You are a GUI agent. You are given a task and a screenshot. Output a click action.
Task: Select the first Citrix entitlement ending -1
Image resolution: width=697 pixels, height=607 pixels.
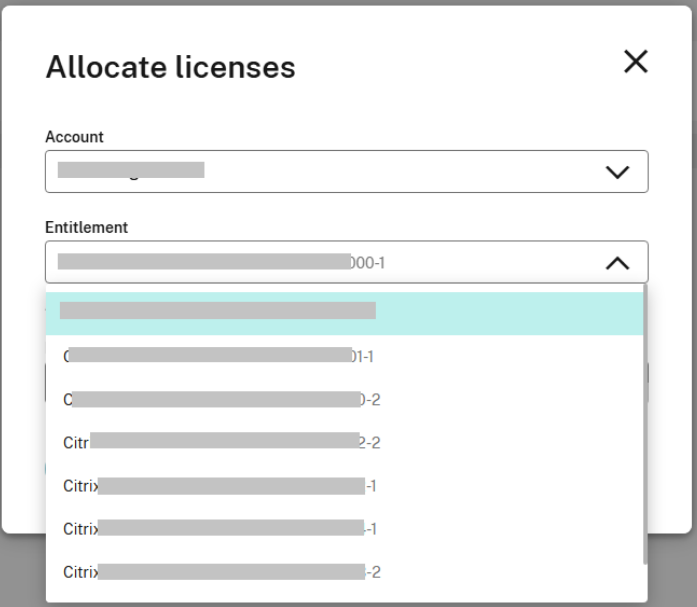pyautogui.click(x=344, y=486)
